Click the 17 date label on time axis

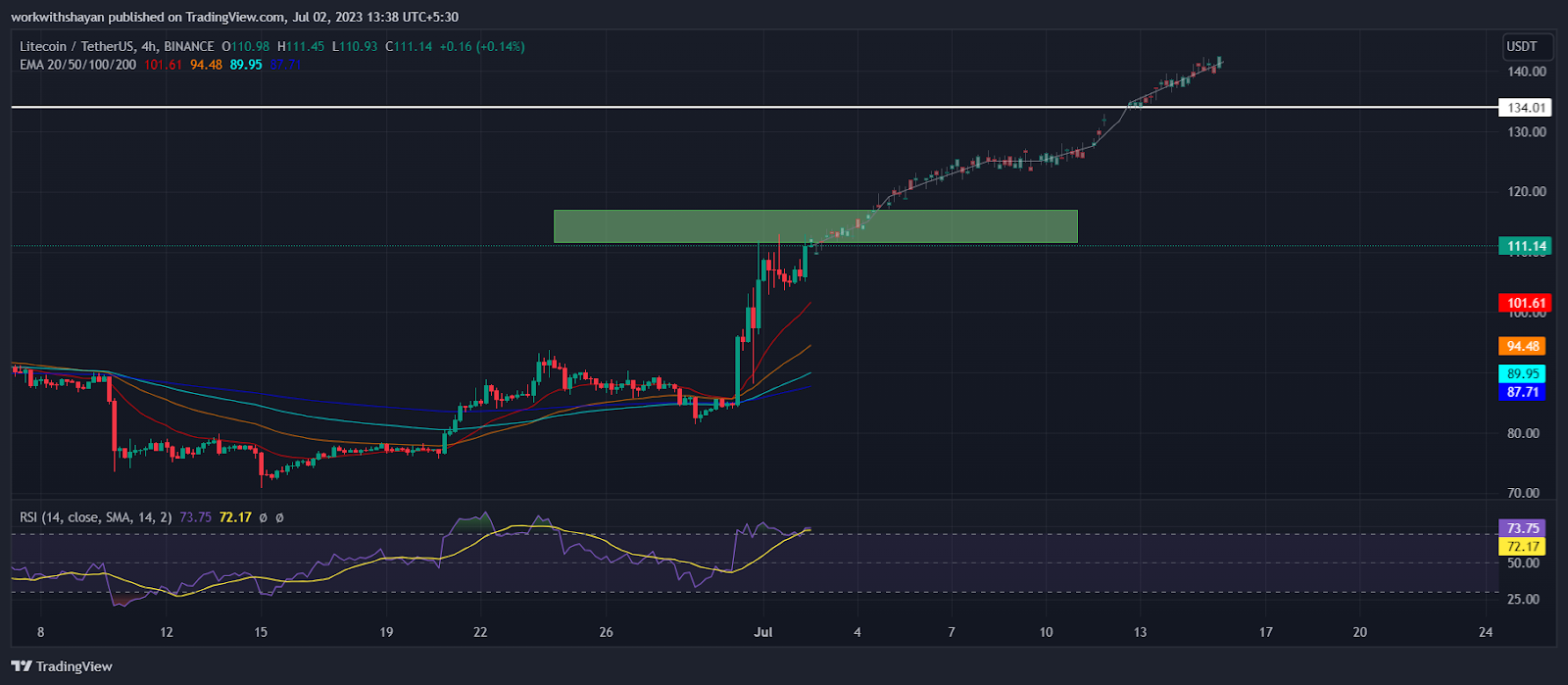coord(1265,632)
